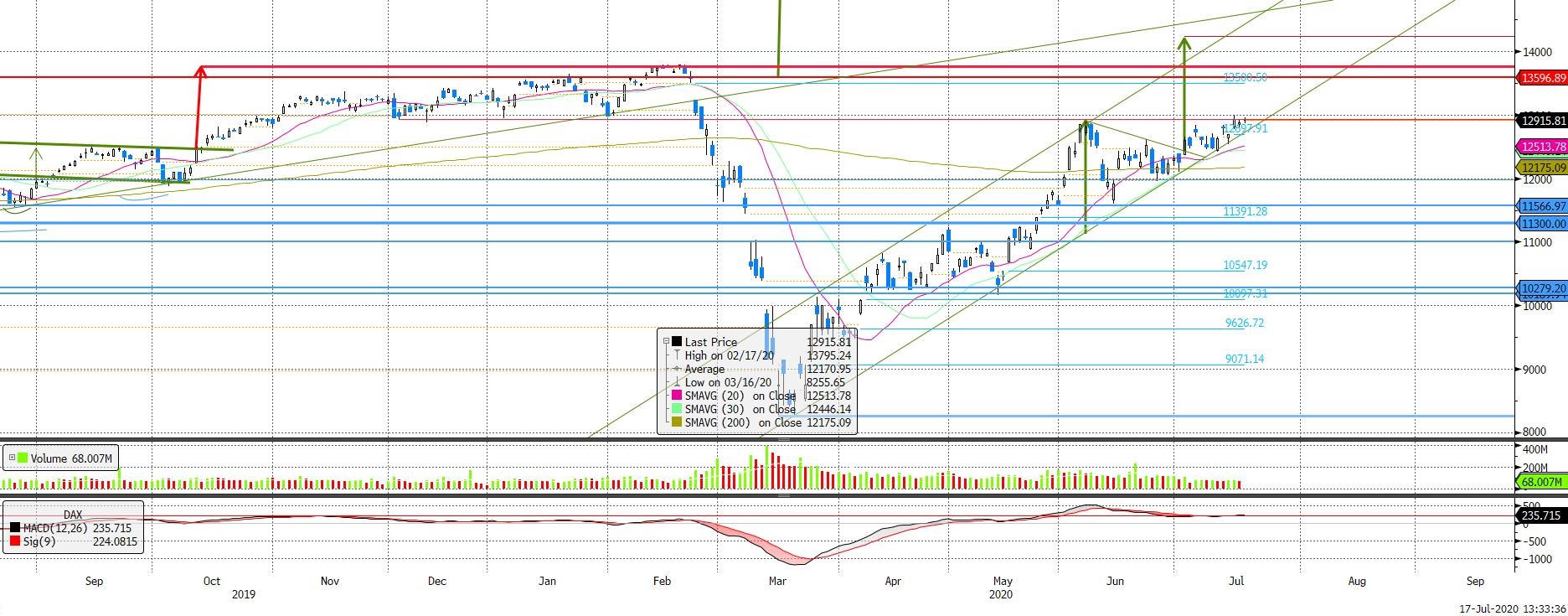
Task: Select the High marker icon in legend
Action: pyautogui.click(x=677, y=355)
